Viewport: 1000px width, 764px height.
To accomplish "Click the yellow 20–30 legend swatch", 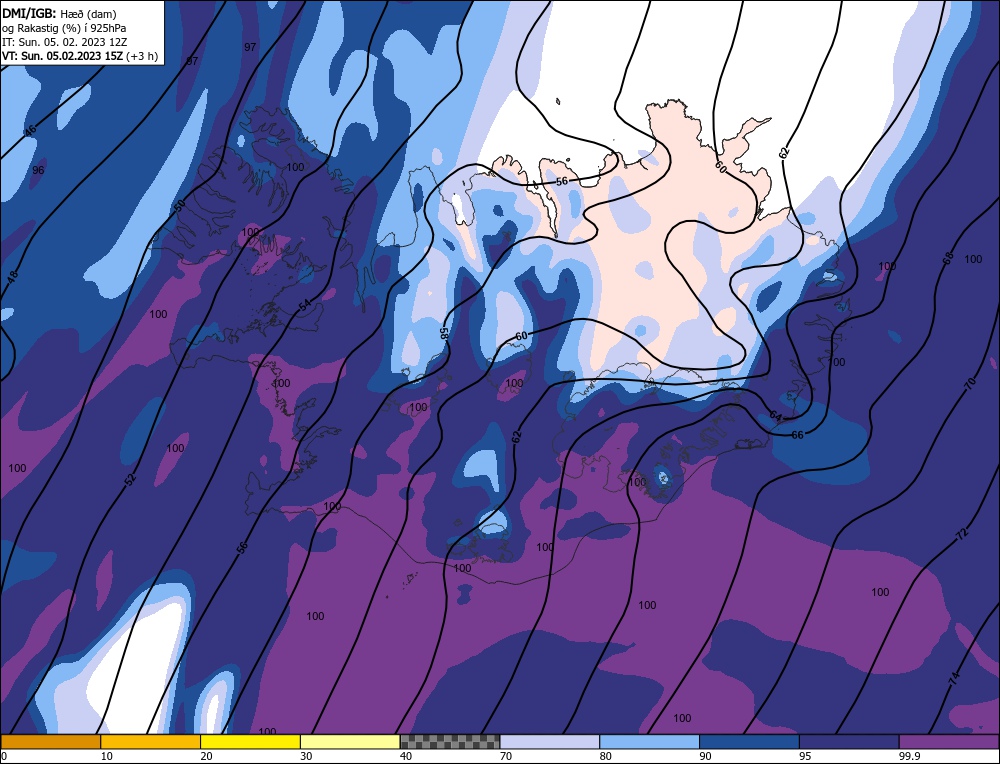I will point(250,742).
